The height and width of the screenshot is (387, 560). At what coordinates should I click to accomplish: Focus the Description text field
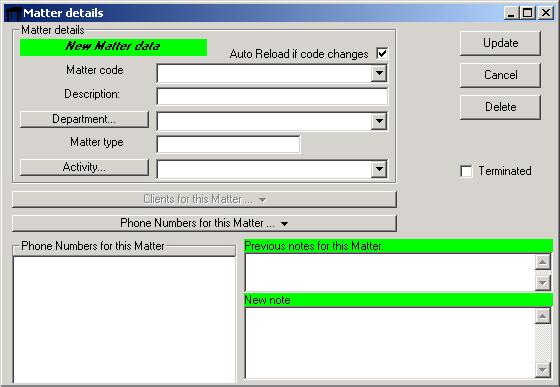[x=272, y=97]
